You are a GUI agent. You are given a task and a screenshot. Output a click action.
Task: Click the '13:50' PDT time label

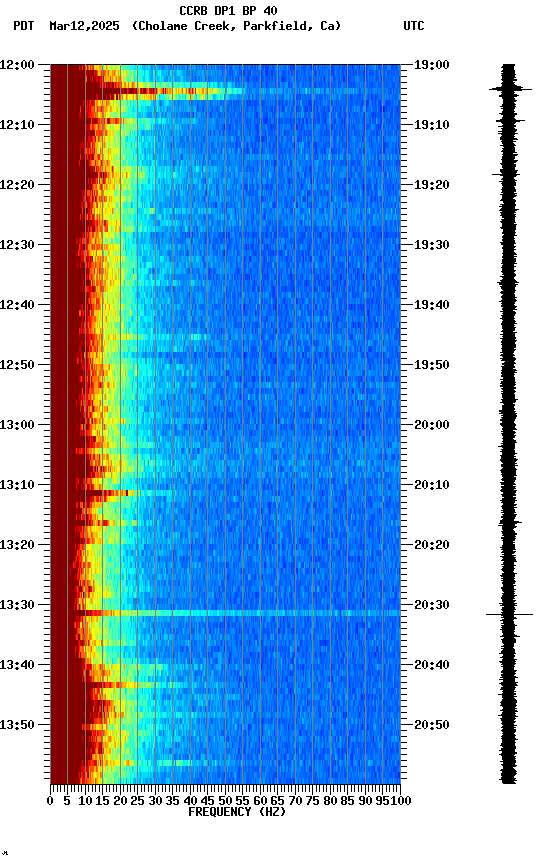17,725
